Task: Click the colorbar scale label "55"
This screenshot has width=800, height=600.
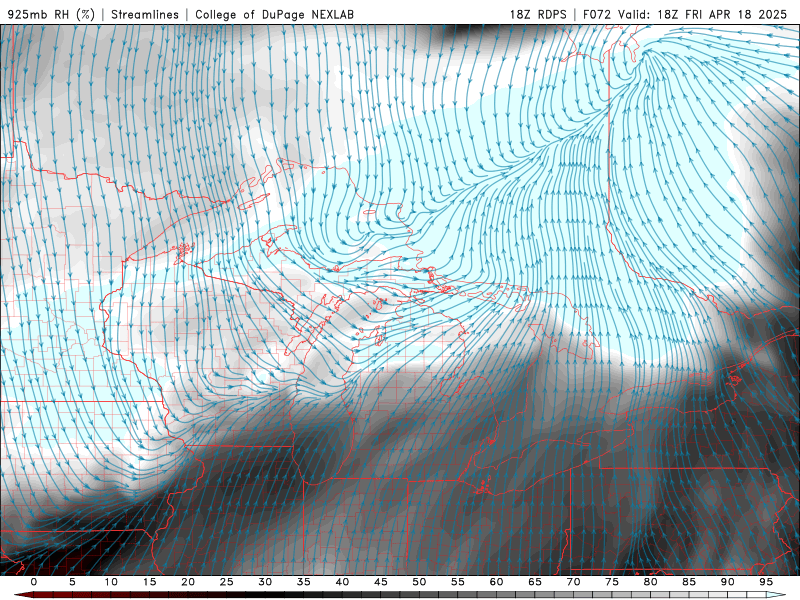Action: [x=458, y=582]
